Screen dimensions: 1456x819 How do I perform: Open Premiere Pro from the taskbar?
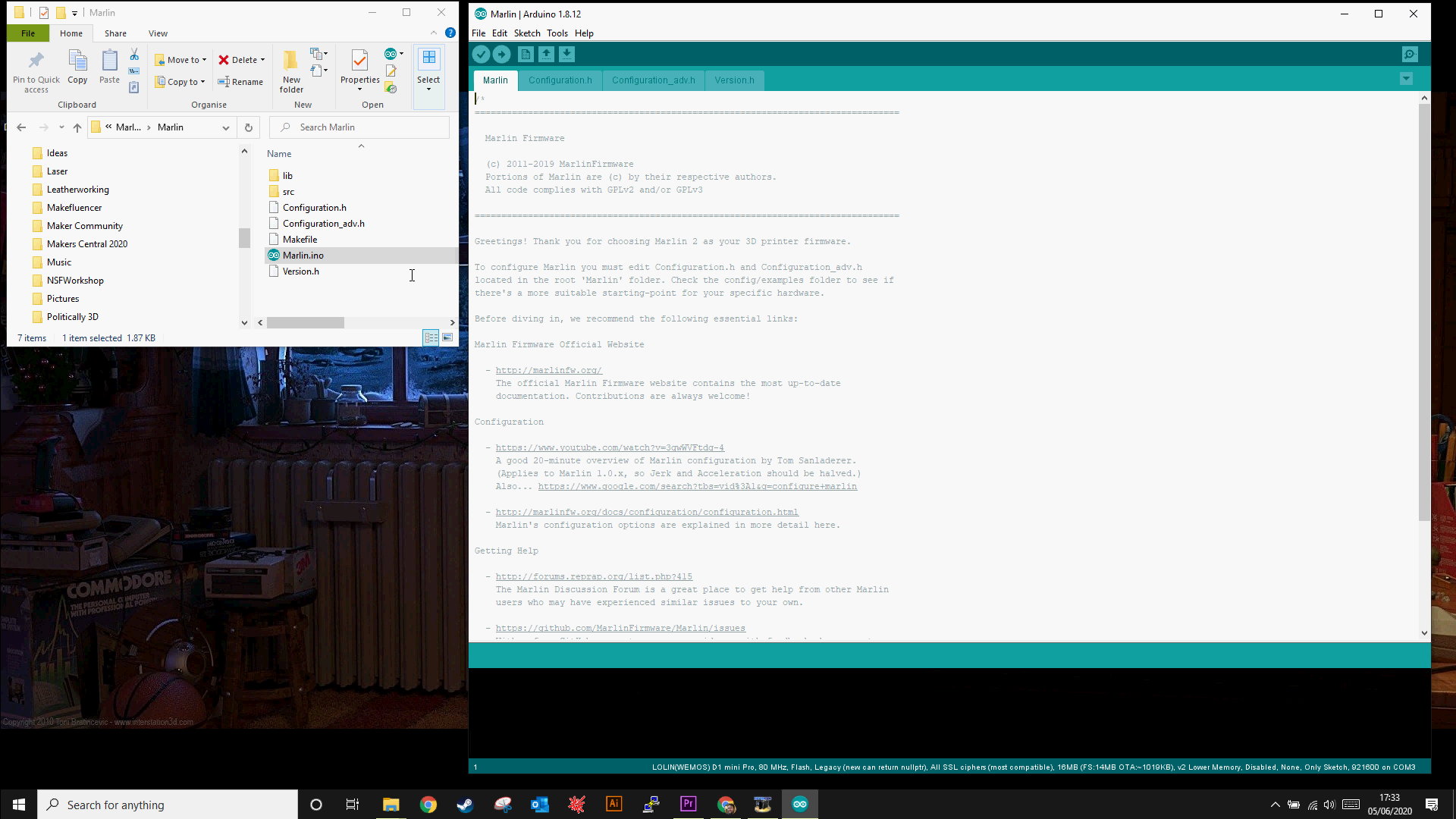(x=688, y=804)
